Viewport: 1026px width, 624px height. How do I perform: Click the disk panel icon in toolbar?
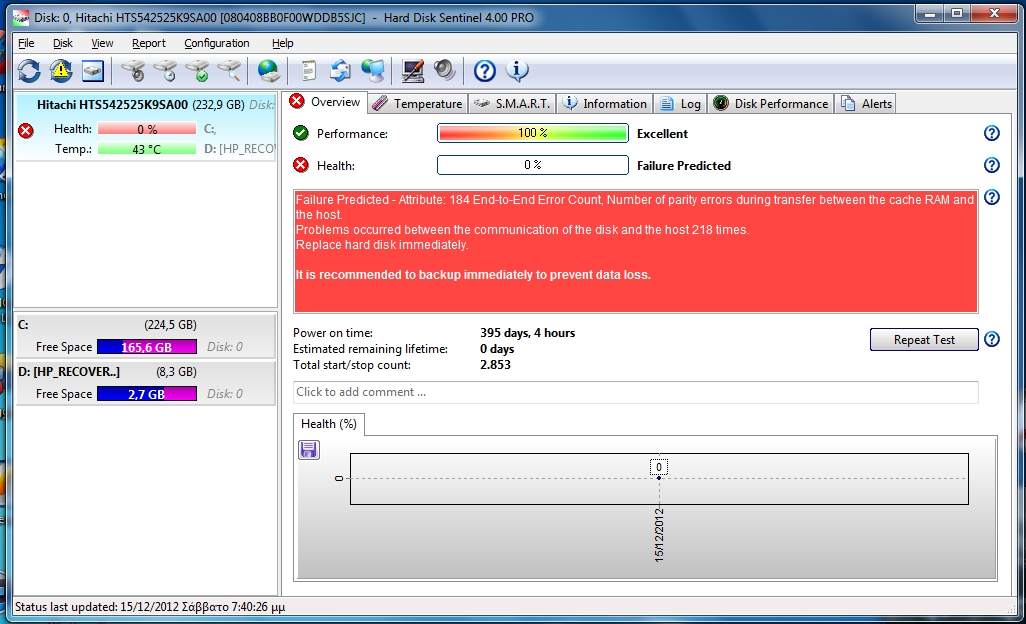pyautogui.click(x=93, y=71)
